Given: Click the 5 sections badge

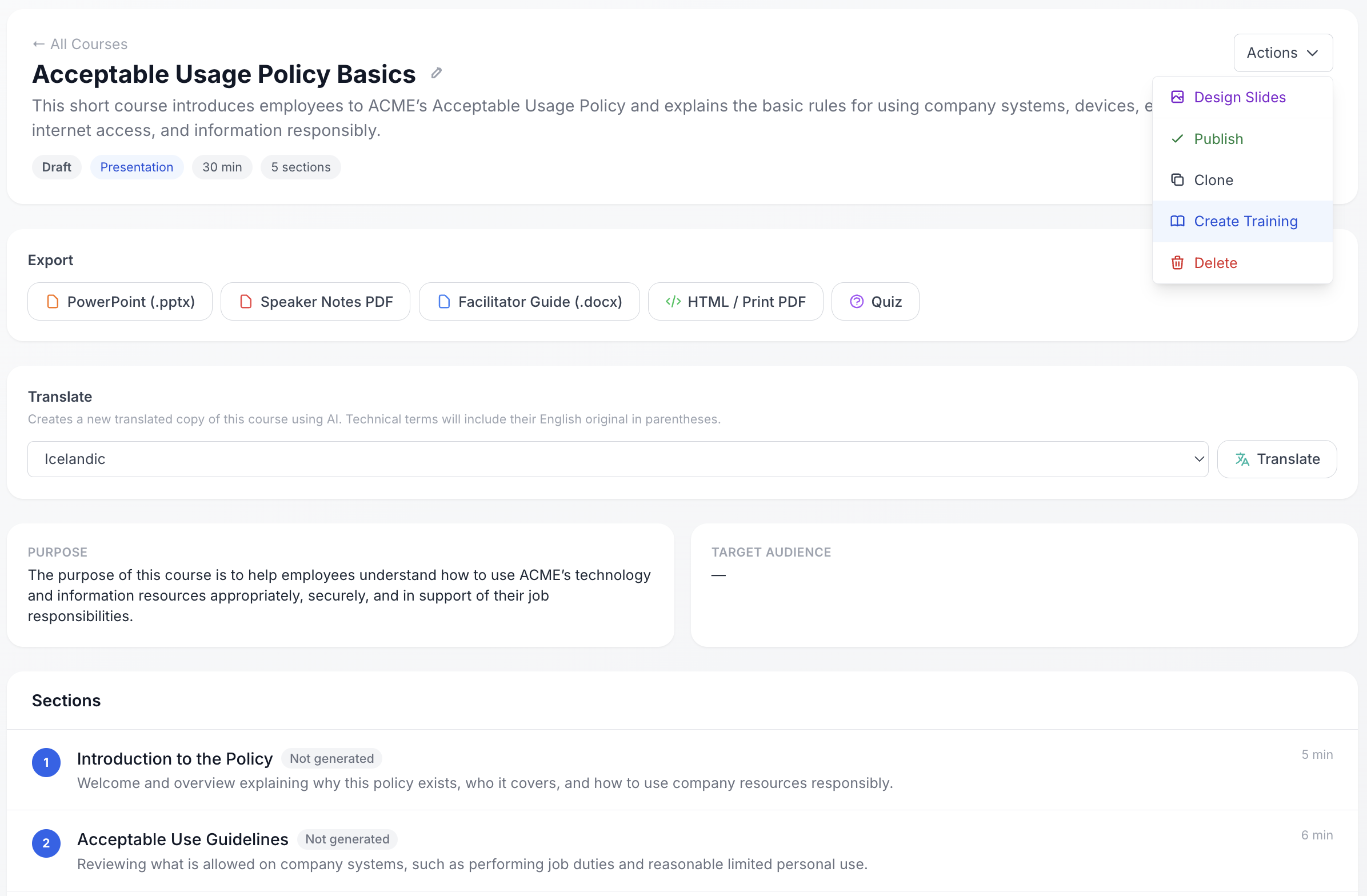Looking at the screenshot, I should click(301, 167).
